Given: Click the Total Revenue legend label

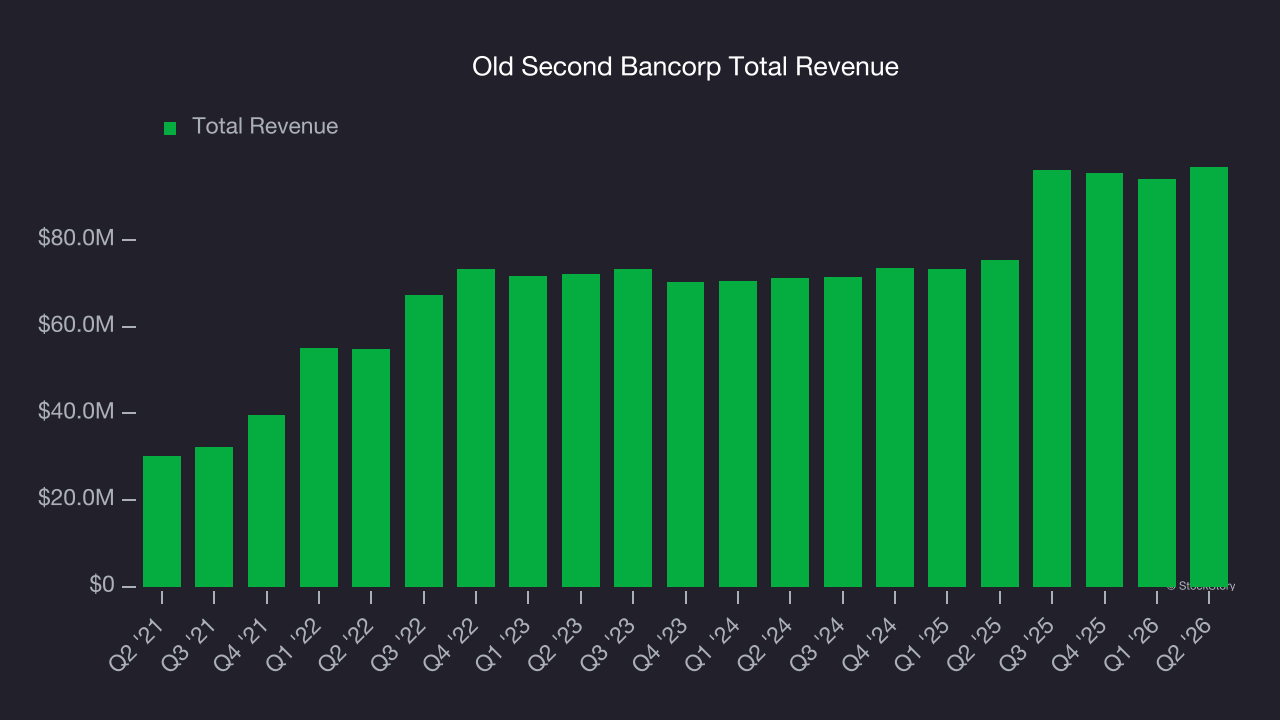Looking at the screenshot, I should [x=265, y=126].
